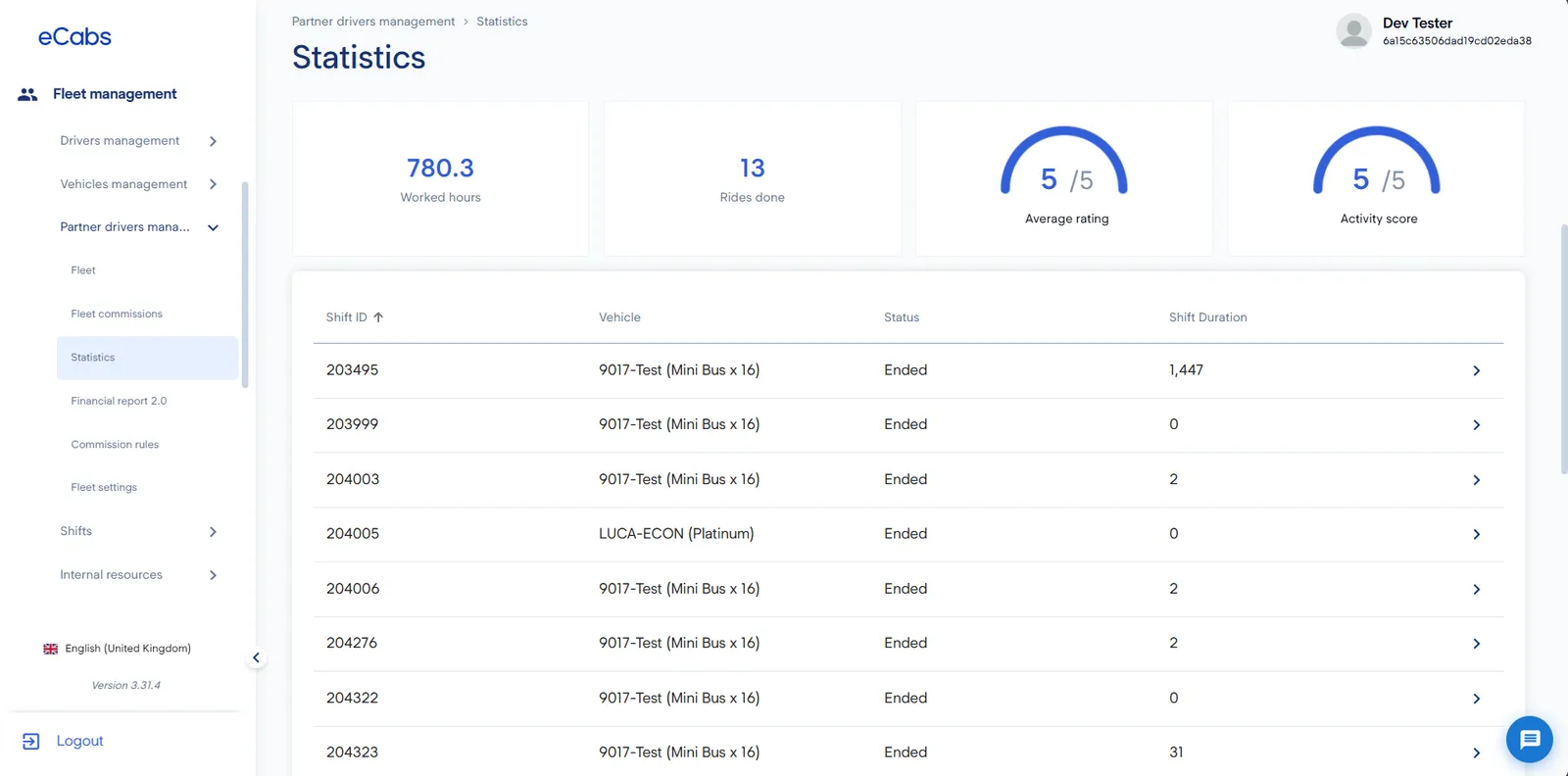Click the 780.3 Worked hours card
1568x776 pixels.
[x=440, y=178]
